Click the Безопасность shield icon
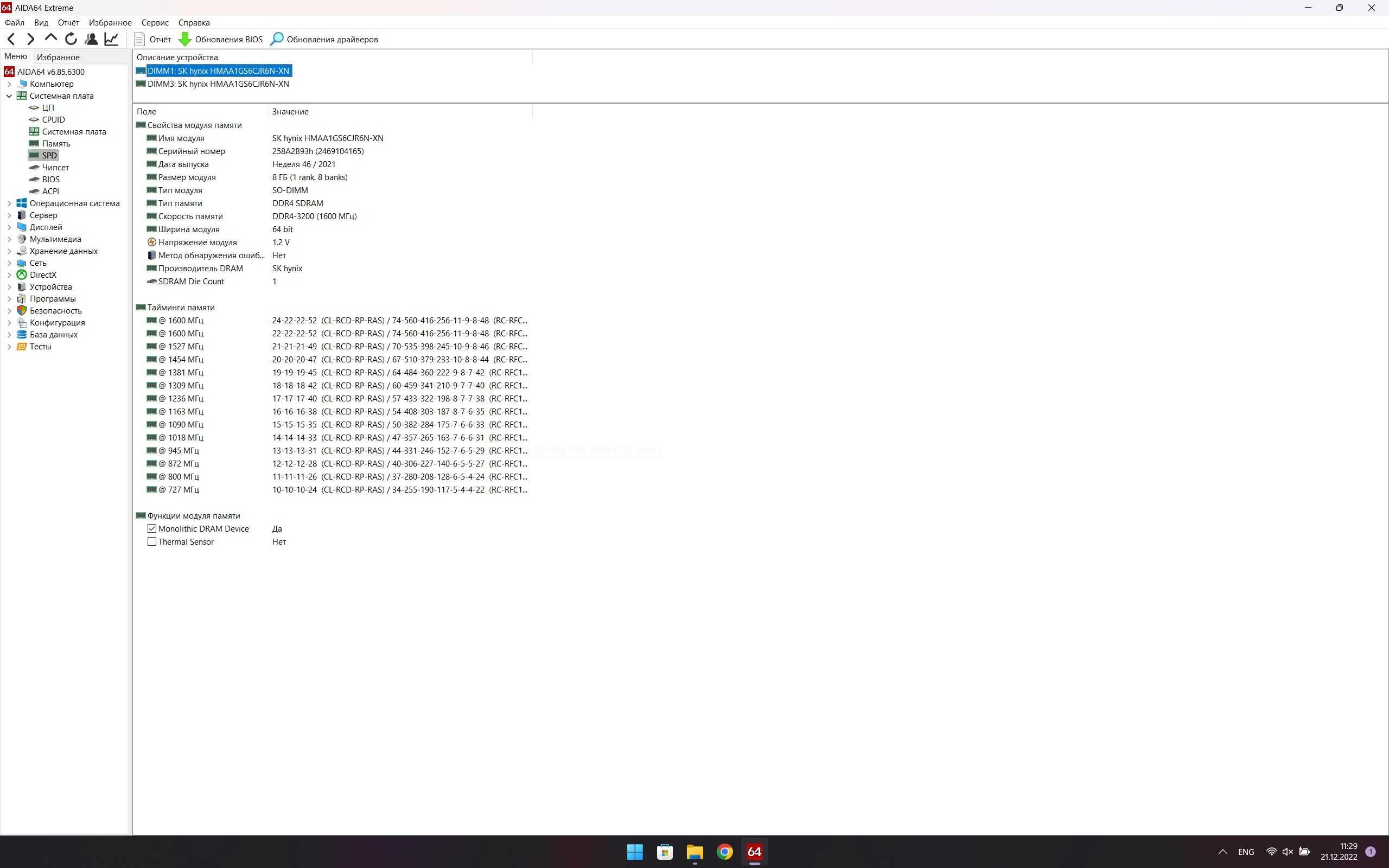The height and width of the screenshot is (868, 1389). tap(22, 310)
